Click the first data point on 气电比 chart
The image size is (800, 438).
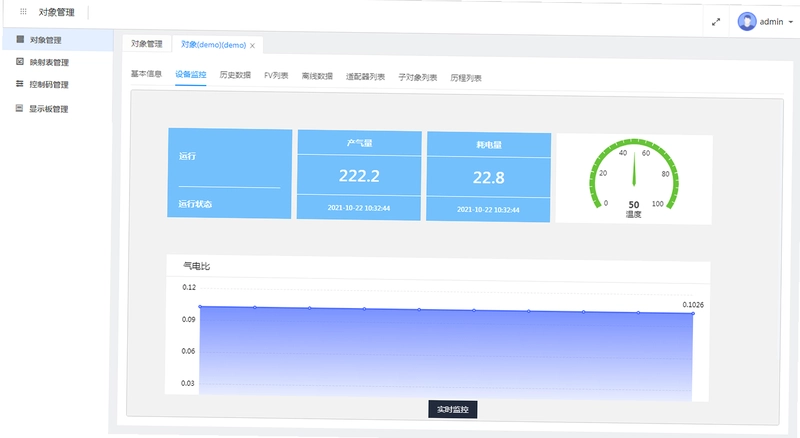200,306
